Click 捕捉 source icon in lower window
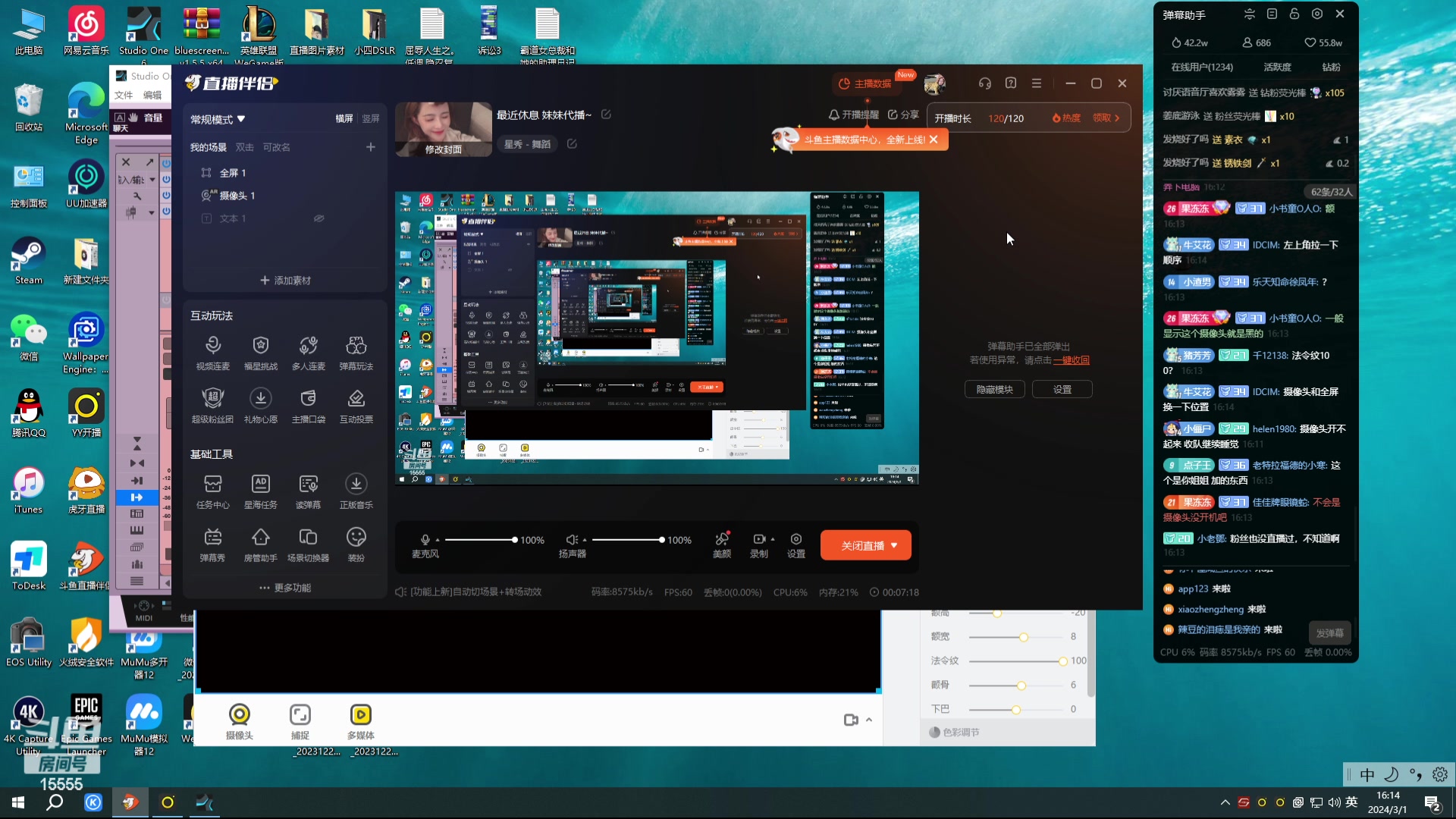Viewport: 1456px width, 819px height. click(x=300, y=721)
